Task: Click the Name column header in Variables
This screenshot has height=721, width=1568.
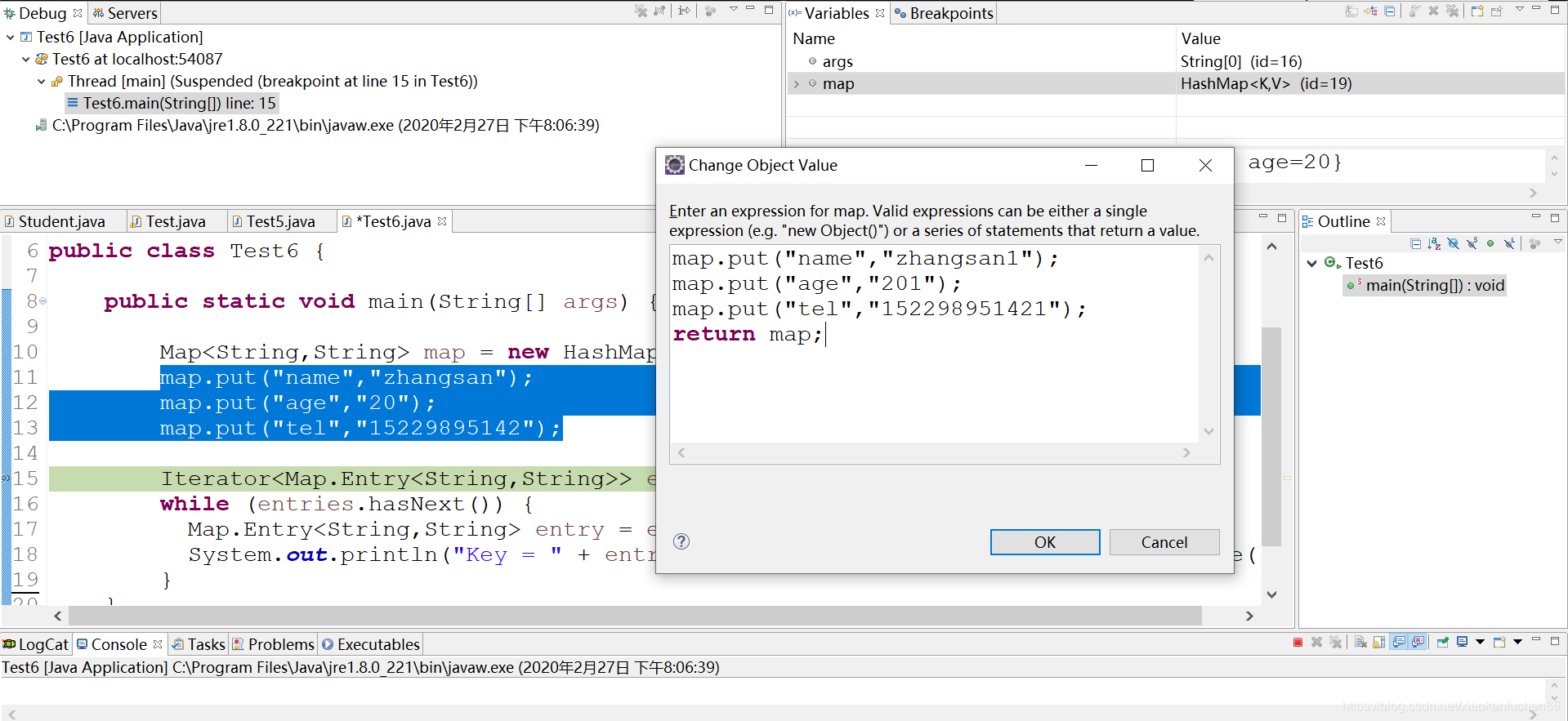Action: tap(814, 38)
